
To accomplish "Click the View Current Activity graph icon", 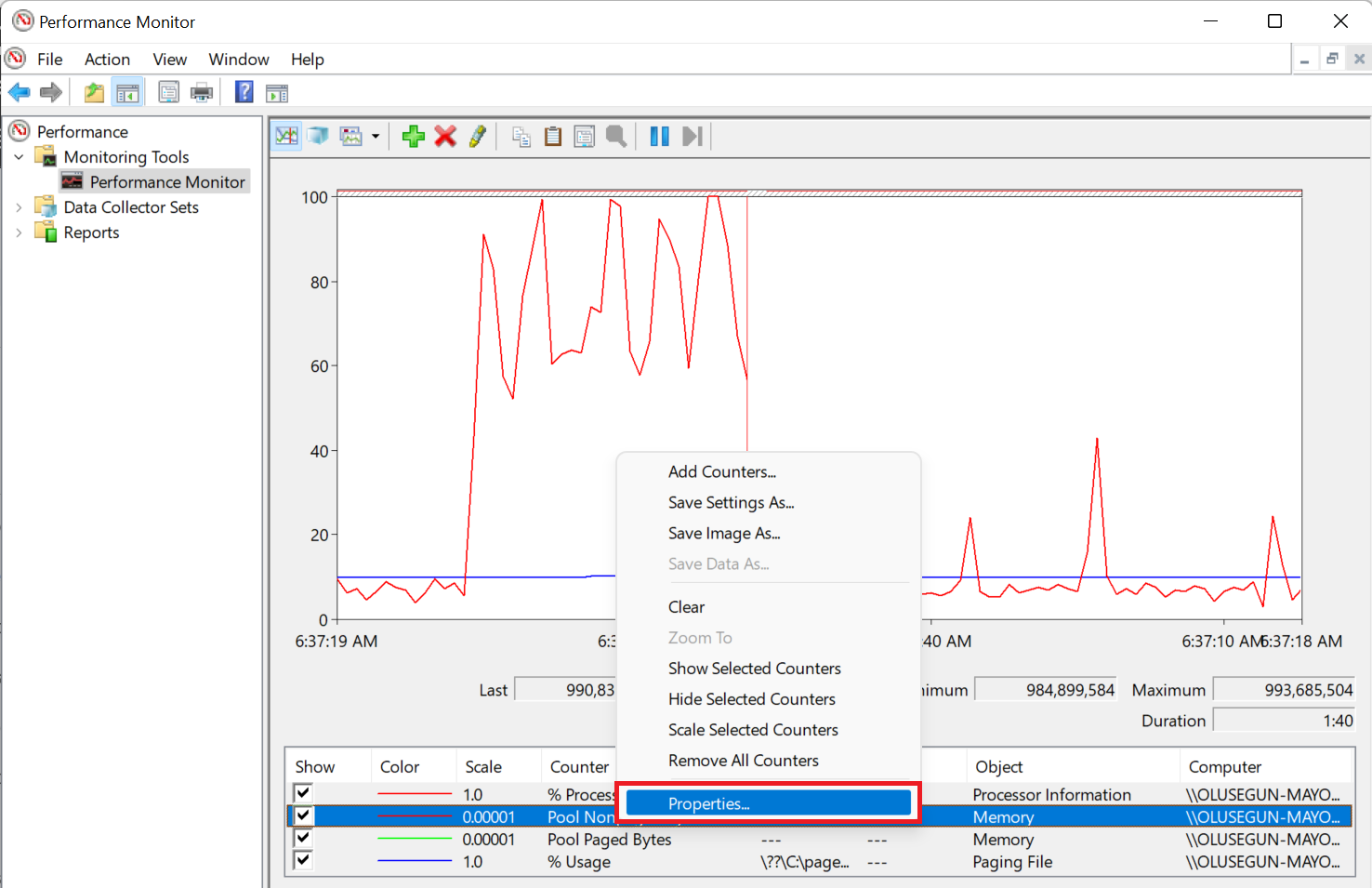I will [287, 137].
